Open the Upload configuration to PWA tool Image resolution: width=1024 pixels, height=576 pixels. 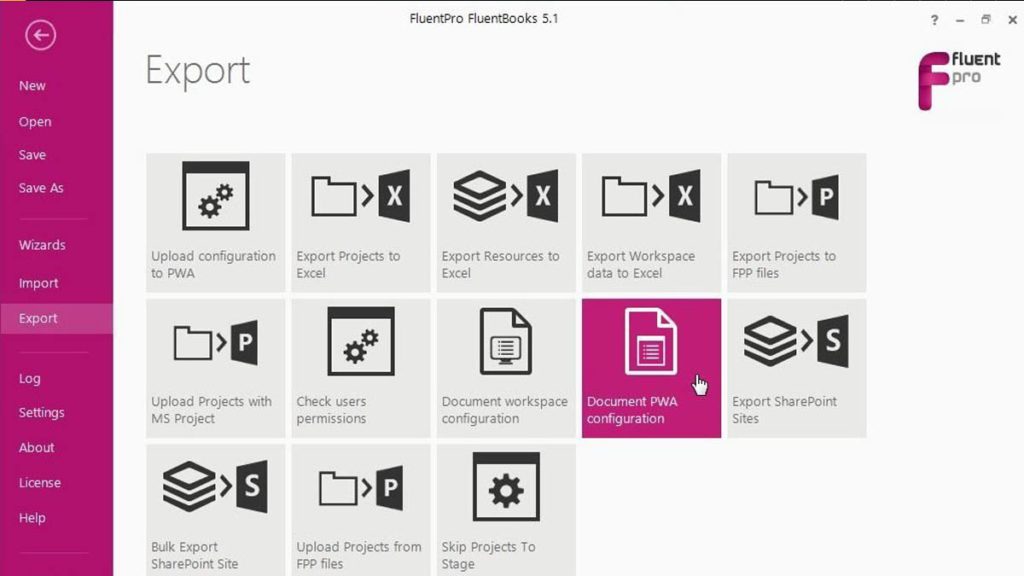click(x=214, y=220)
